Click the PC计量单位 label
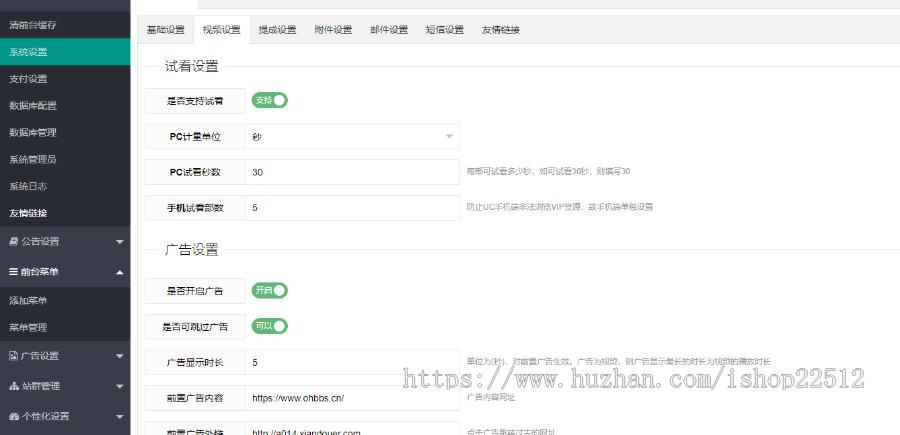This screenshot has height=435, width=900. (195, 137)
